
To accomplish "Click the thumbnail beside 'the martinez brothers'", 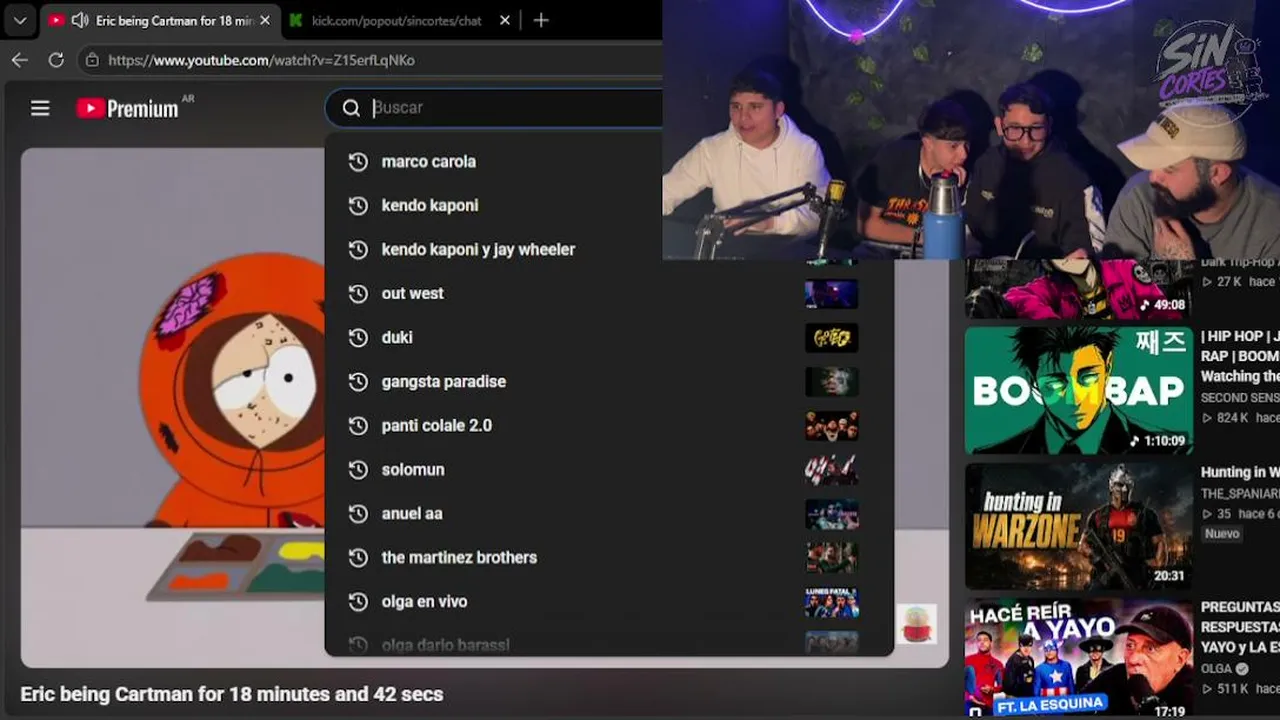I will pyautogui.click(x=832, y=558).
